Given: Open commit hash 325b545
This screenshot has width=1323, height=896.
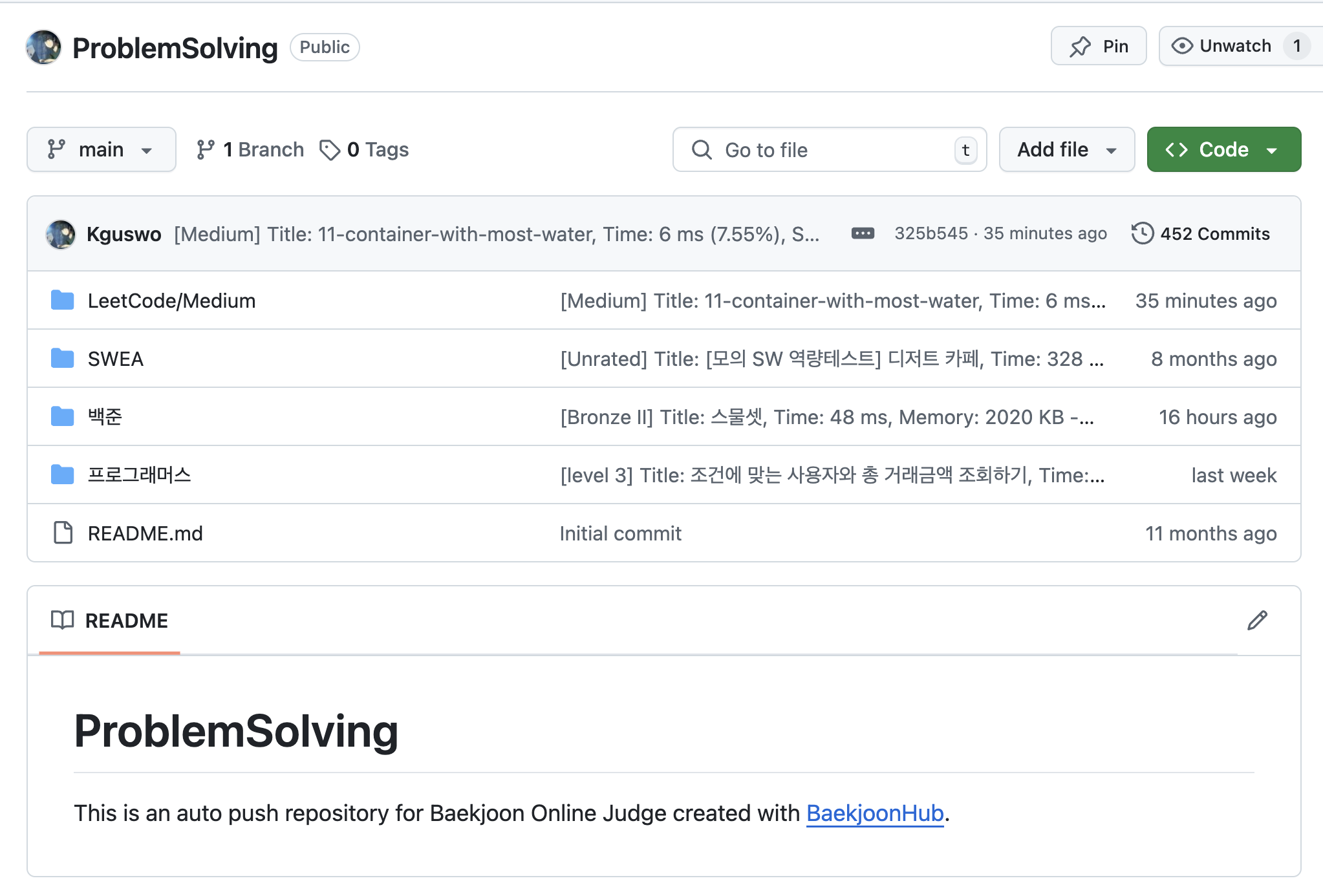Looking at the screenshot, I should [930, 233].
